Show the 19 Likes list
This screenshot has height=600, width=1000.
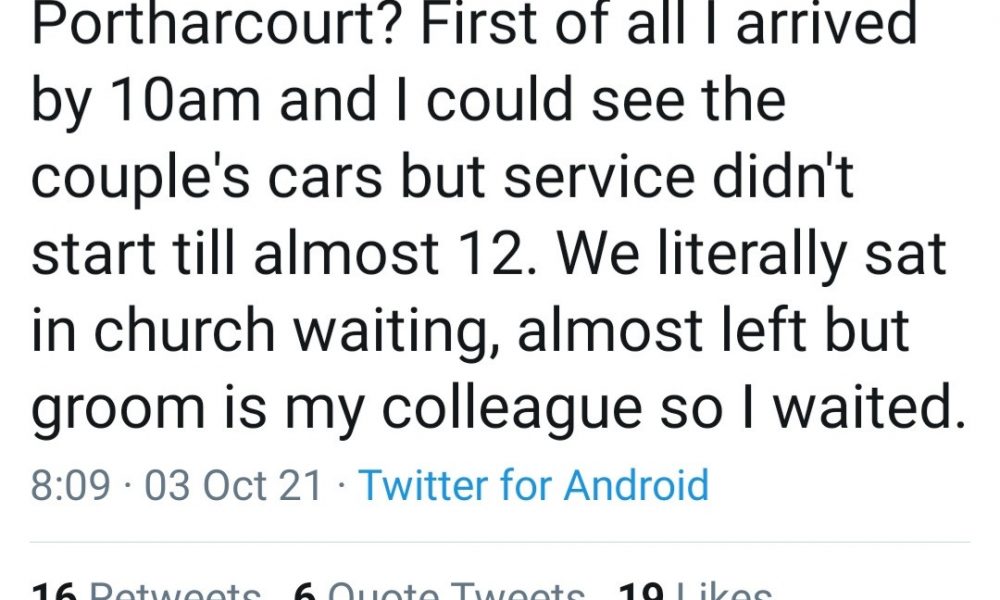pyautogui.click(x=695, y=592)
